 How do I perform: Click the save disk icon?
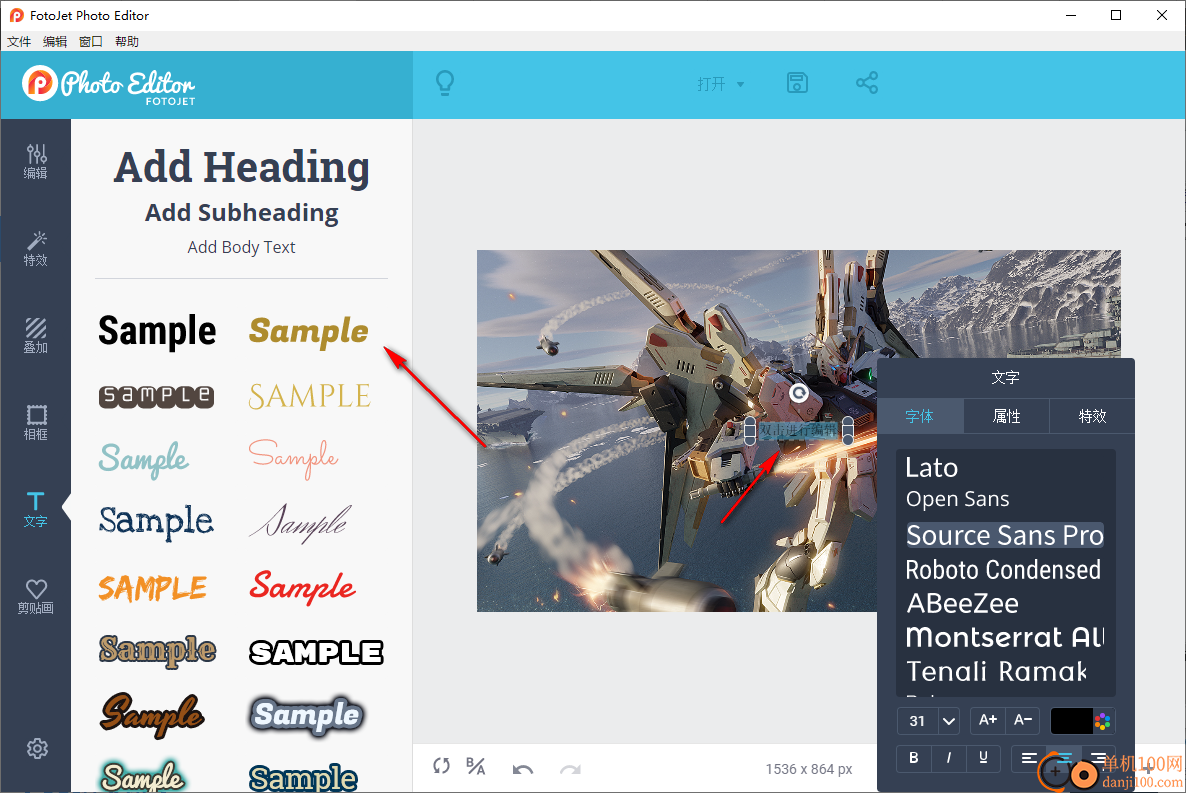point(797,82)
